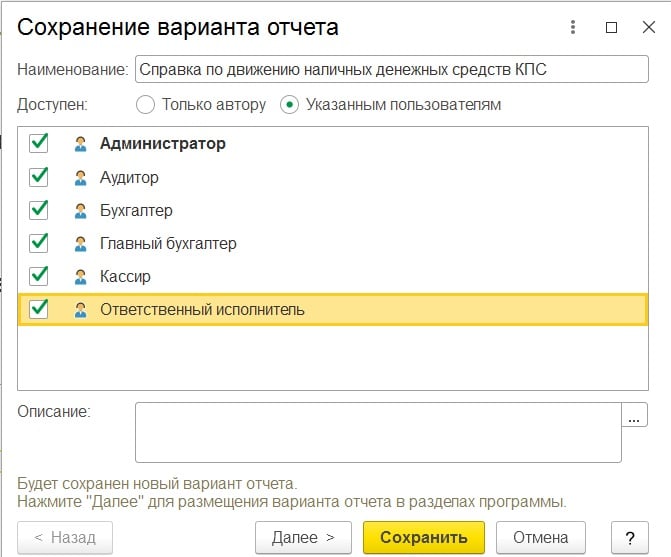The image size is (671, 557).
Task: Select the Указанным пользователям radio option
Action: (290, 104)
